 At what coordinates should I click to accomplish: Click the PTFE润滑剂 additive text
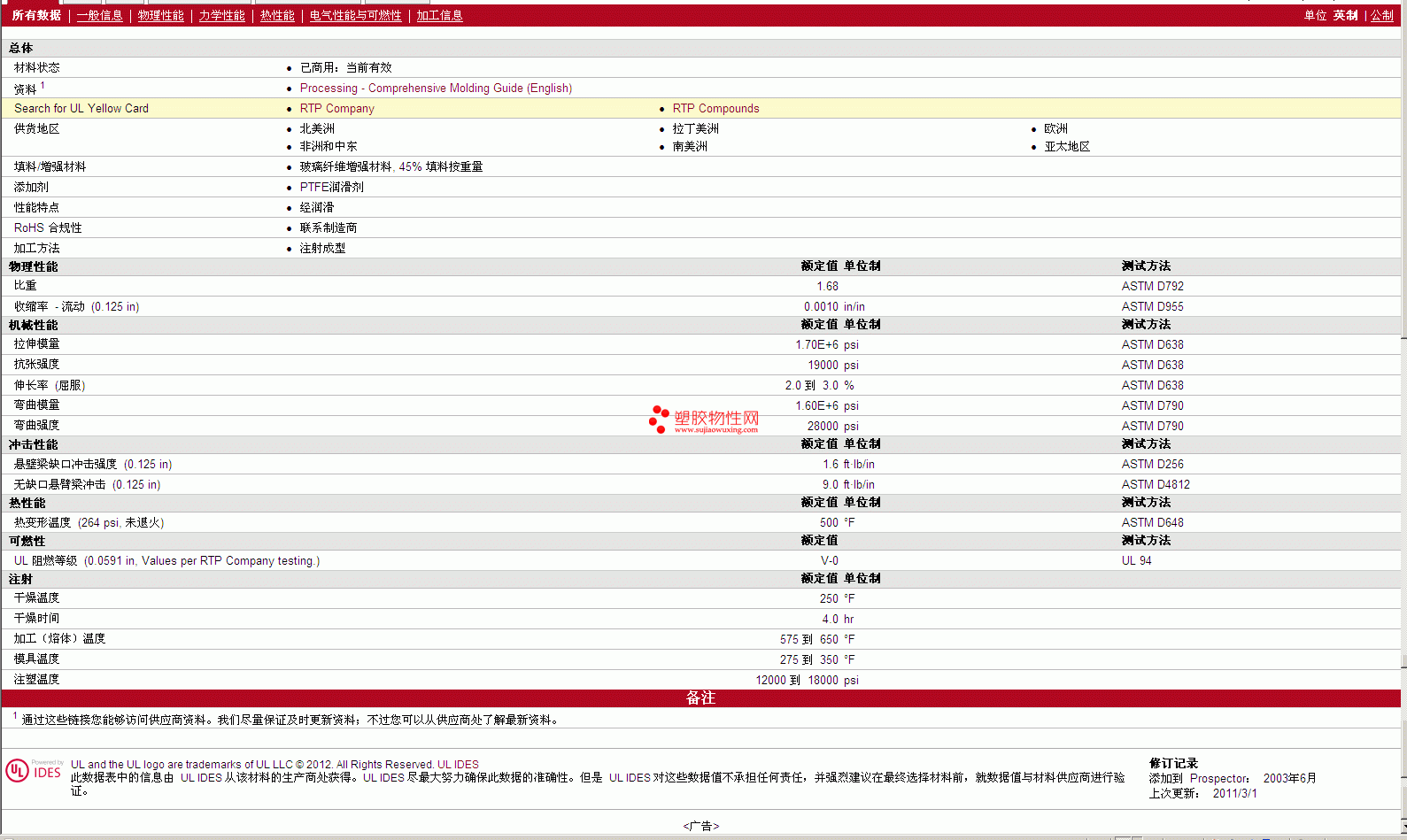pyautogui.click(x=332, y=187)
